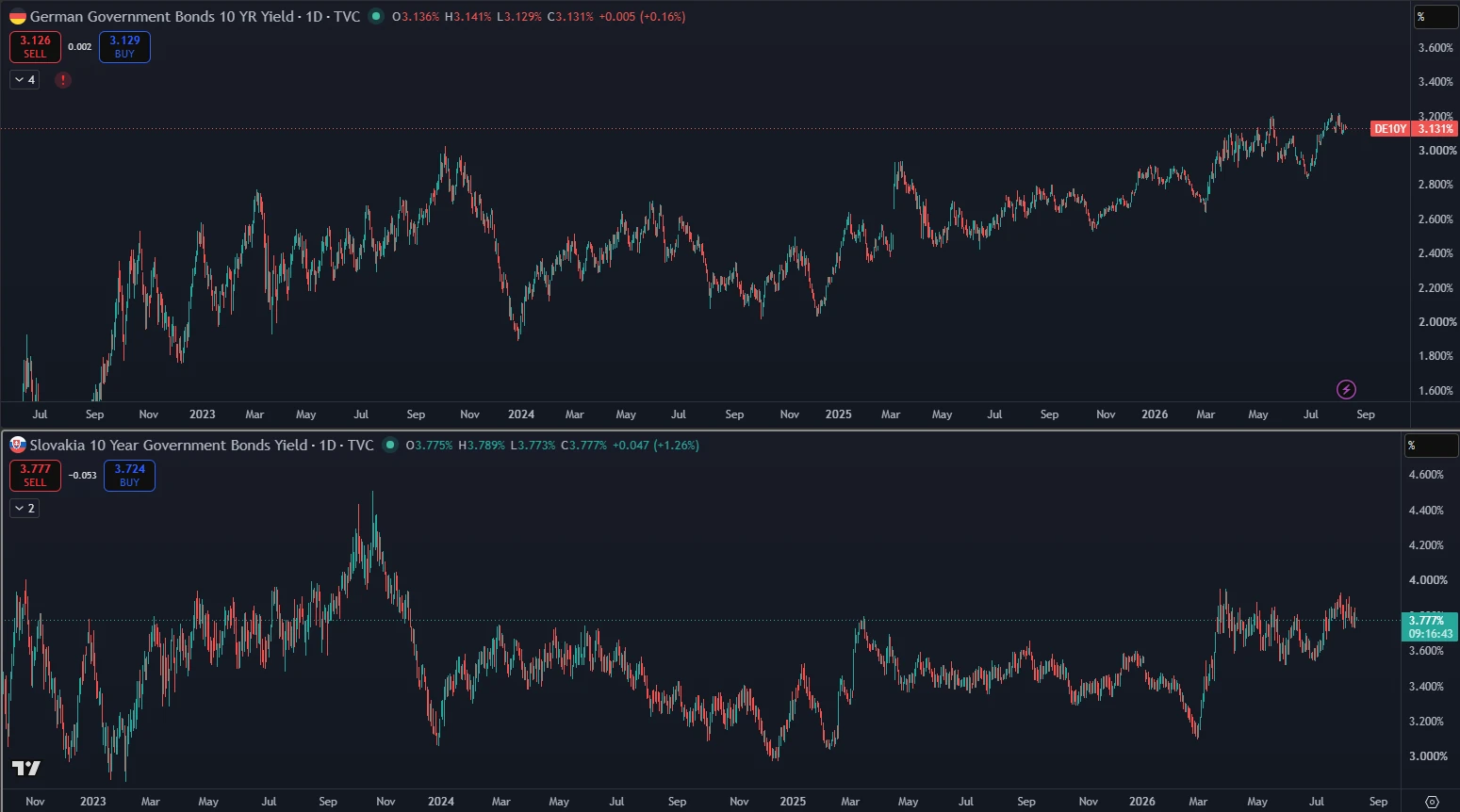Click the 2024 label on German chart time axis
The height and width of the screenshot is (812, 1460).
tap(521, 414)
